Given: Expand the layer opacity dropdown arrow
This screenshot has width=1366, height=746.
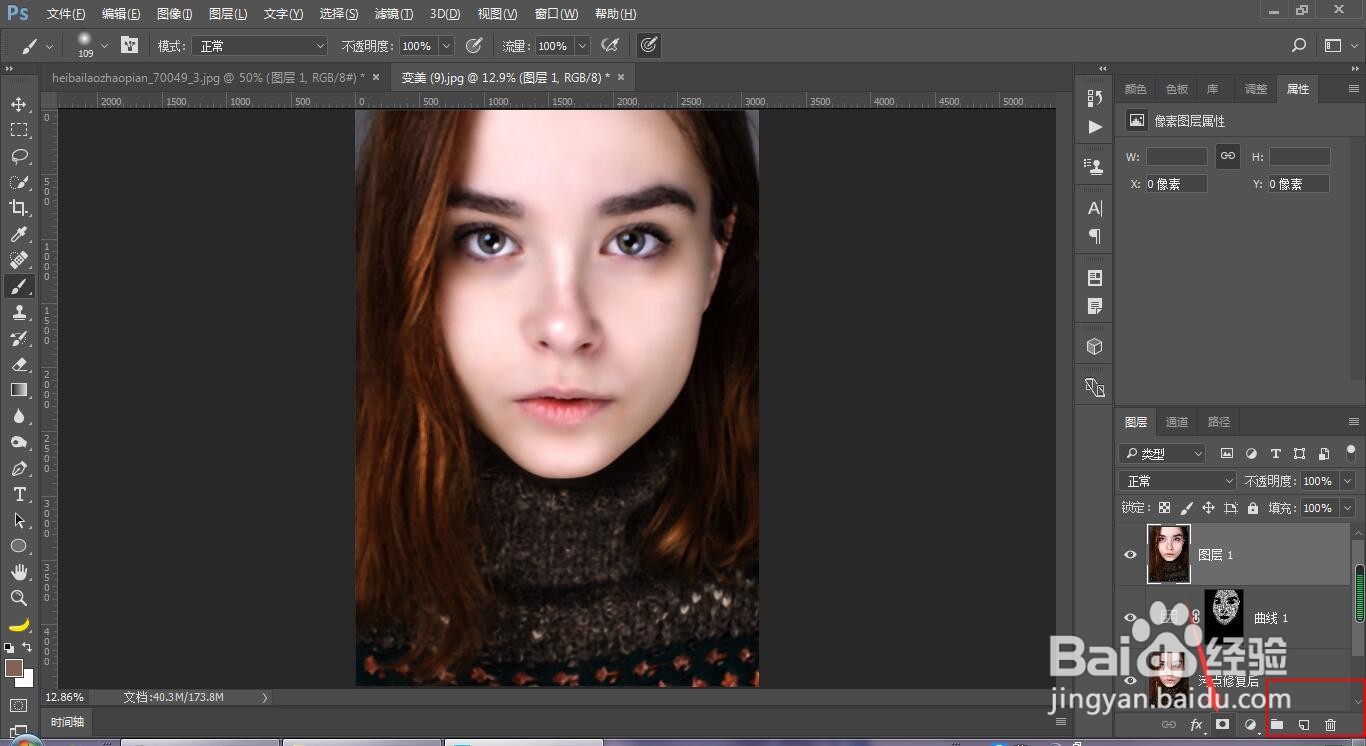Looking at the screenshot, I should (x=1348, y=481).
